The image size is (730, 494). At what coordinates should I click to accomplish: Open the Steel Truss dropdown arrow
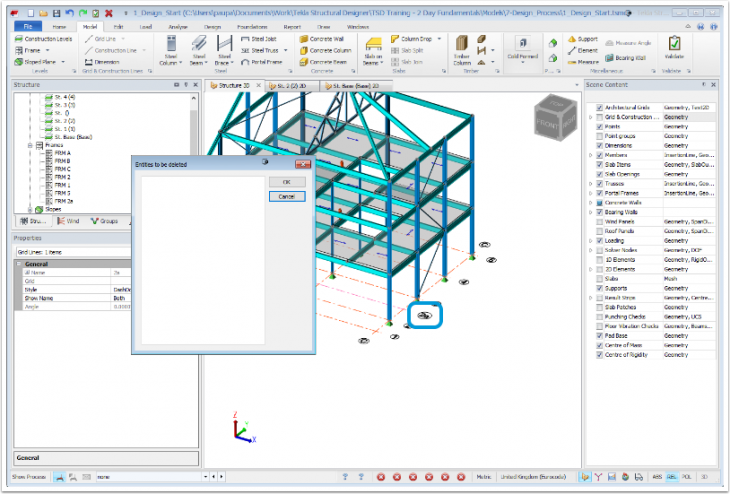pos(285,50)
